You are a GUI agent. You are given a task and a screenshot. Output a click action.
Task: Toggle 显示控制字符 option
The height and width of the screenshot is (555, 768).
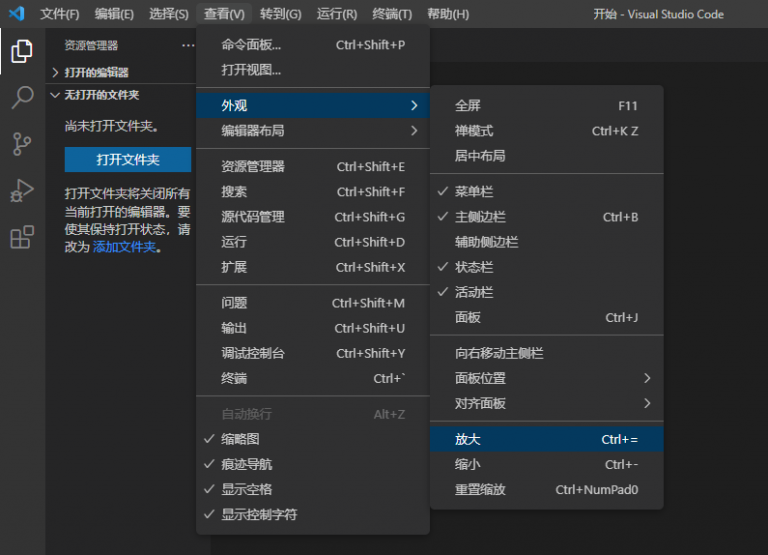313,514
